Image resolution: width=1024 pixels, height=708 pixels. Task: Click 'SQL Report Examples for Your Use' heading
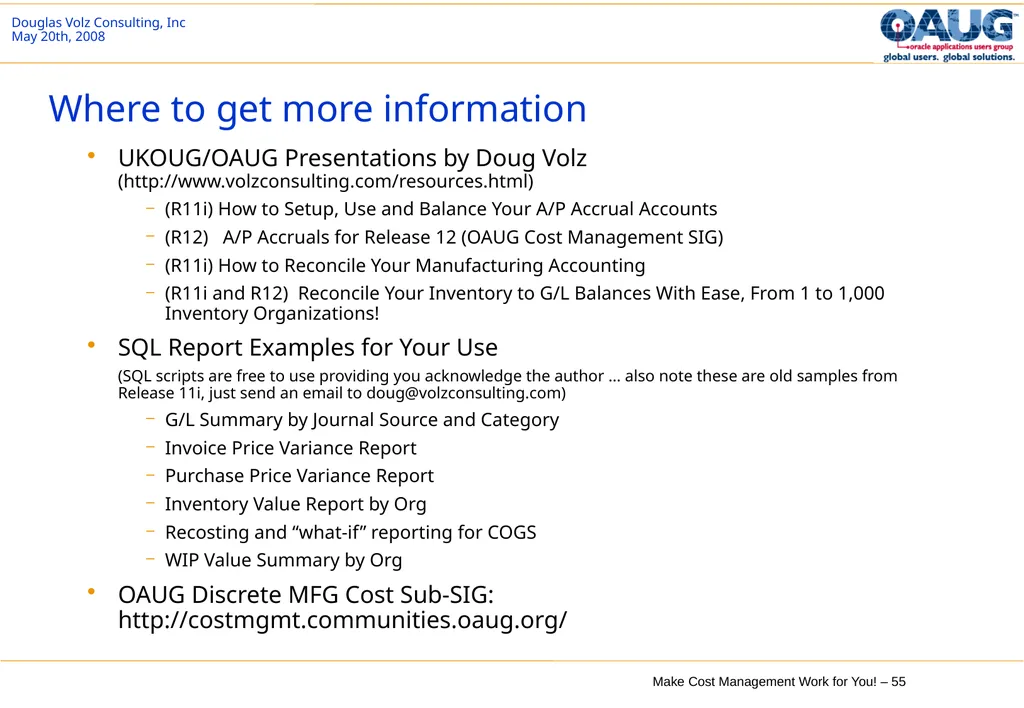tap(308, 347)
